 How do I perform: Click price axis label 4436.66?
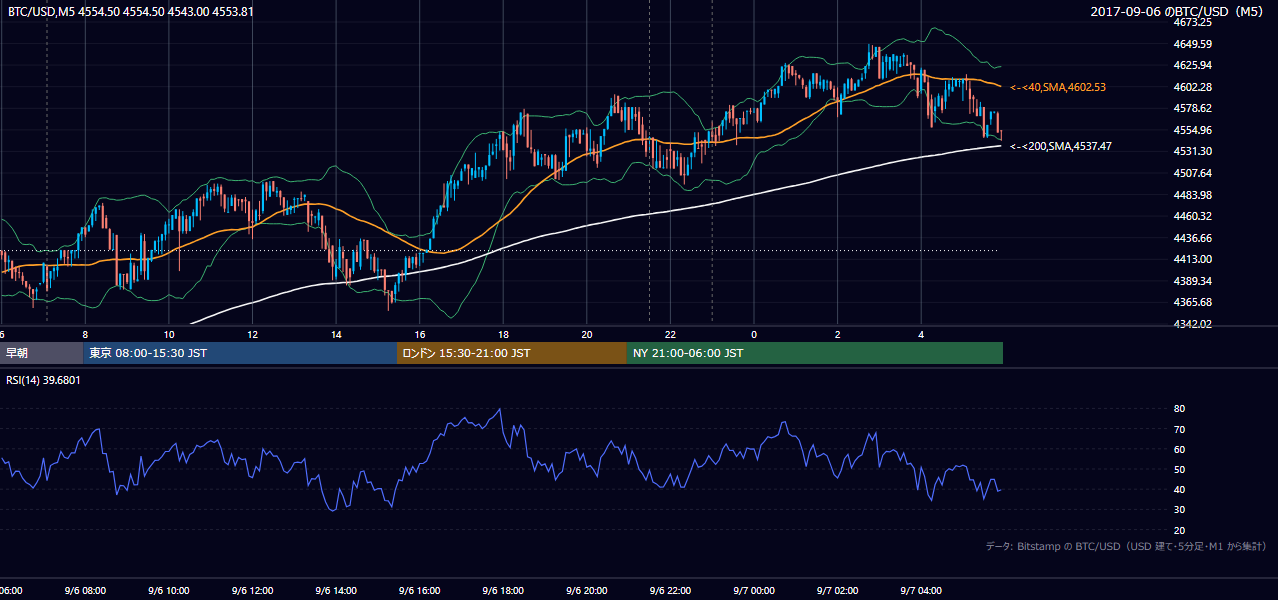click(1194, 238)
